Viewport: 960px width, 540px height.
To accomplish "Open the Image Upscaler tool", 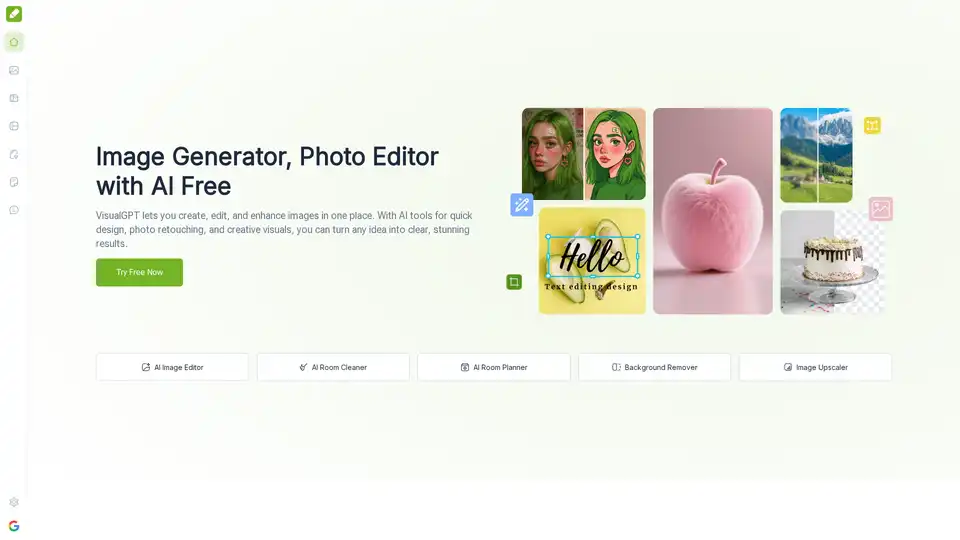I will coord(815,367).
